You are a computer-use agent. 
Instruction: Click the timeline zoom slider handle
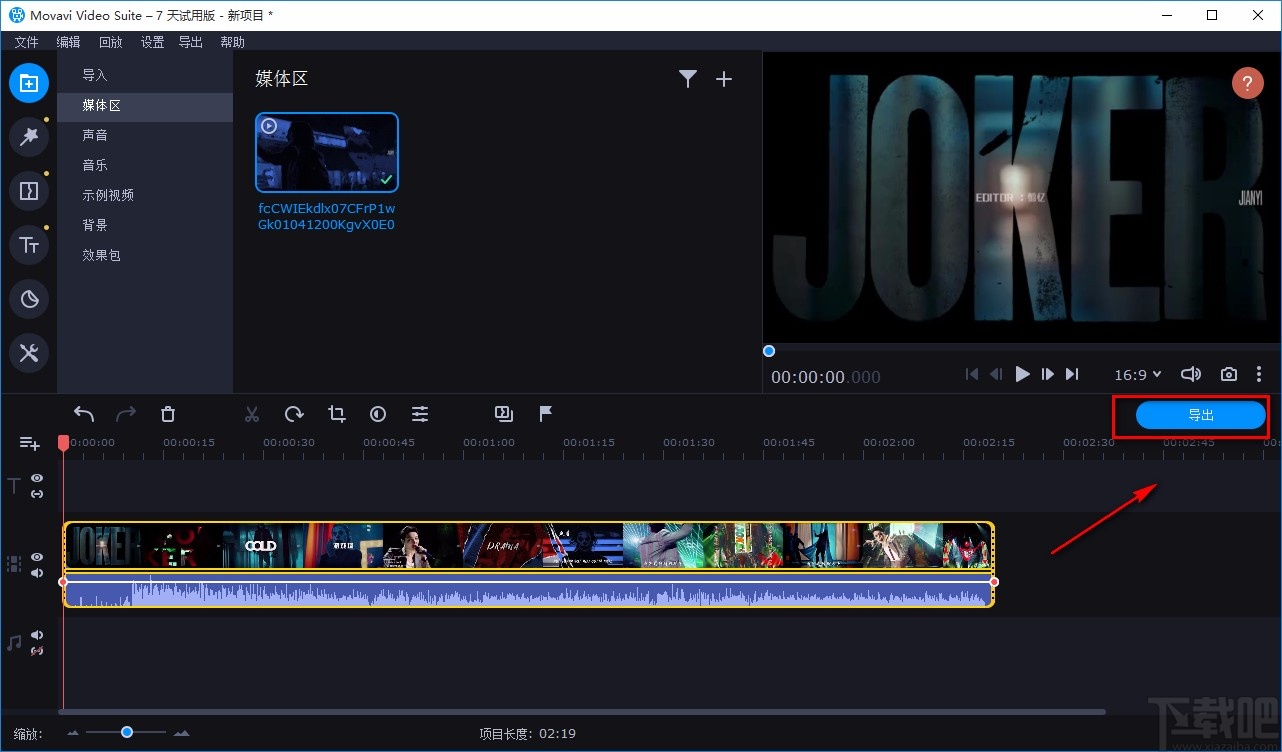coord(127,732)
